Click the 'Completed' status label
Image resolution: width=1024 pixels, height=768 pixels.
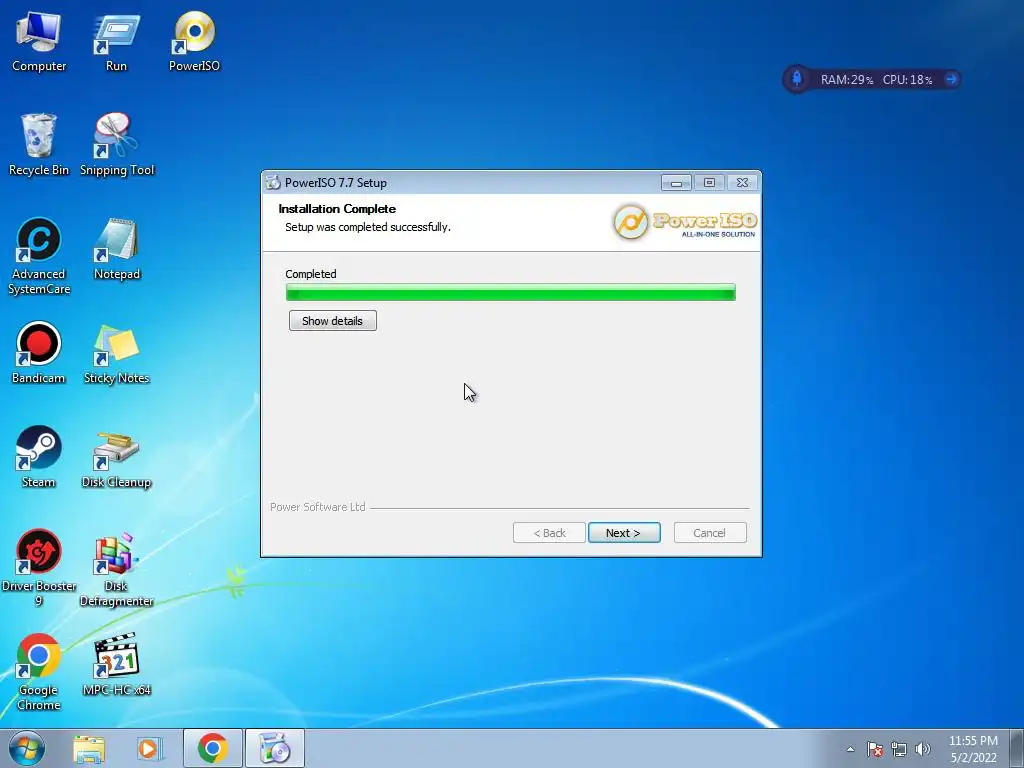pos(311,274)
